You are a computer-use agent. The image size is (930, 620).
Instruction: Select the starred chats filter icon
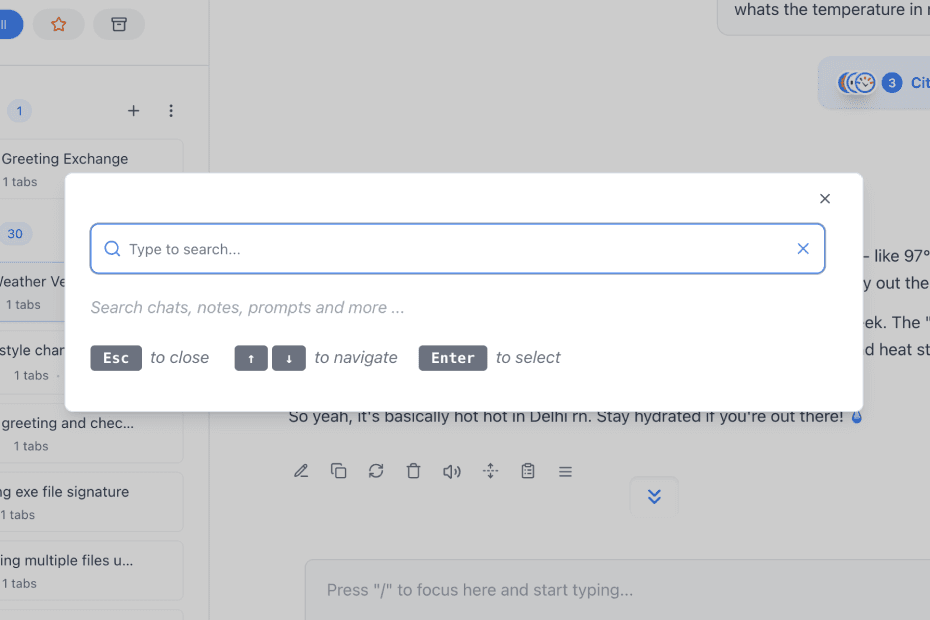tap(58, 24)
